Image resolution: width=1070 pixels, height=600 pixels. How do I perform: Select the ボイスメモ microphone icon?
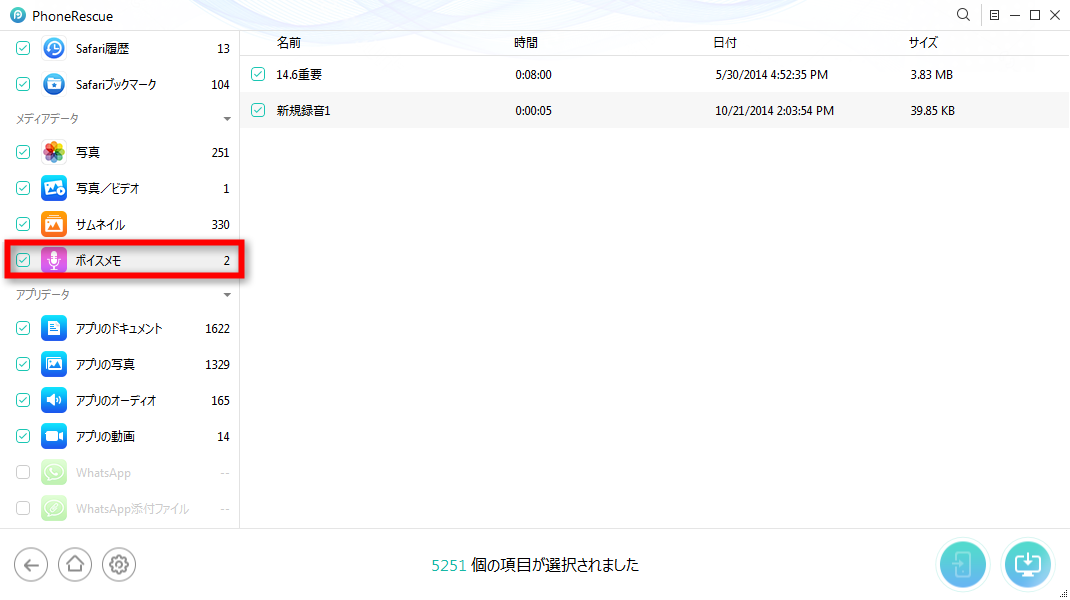(x=54, y=260)
